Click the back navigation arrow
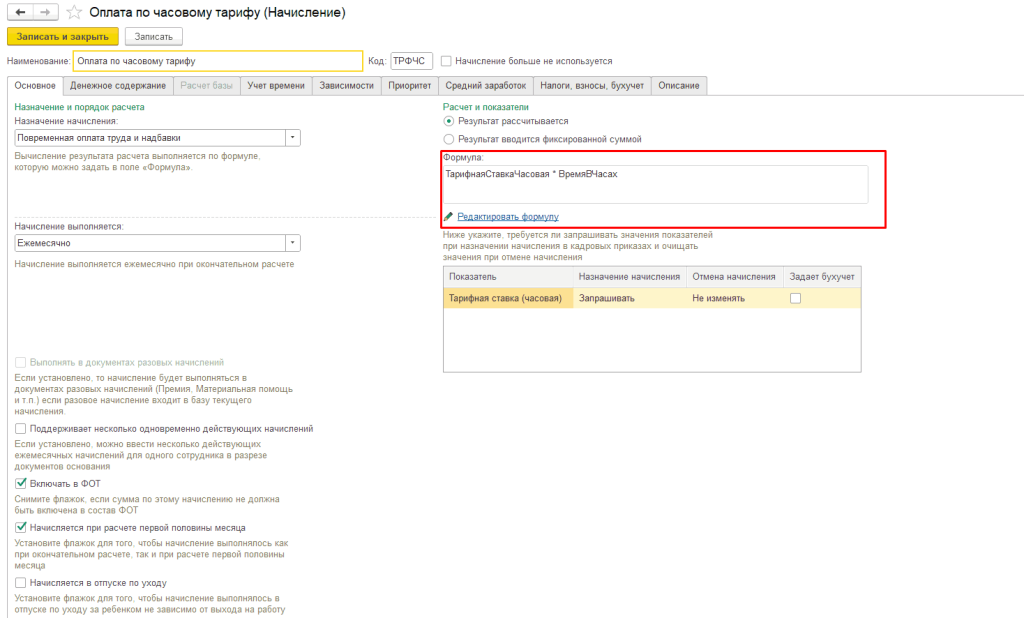1024x618 pixels. click(x=20, y=13)
